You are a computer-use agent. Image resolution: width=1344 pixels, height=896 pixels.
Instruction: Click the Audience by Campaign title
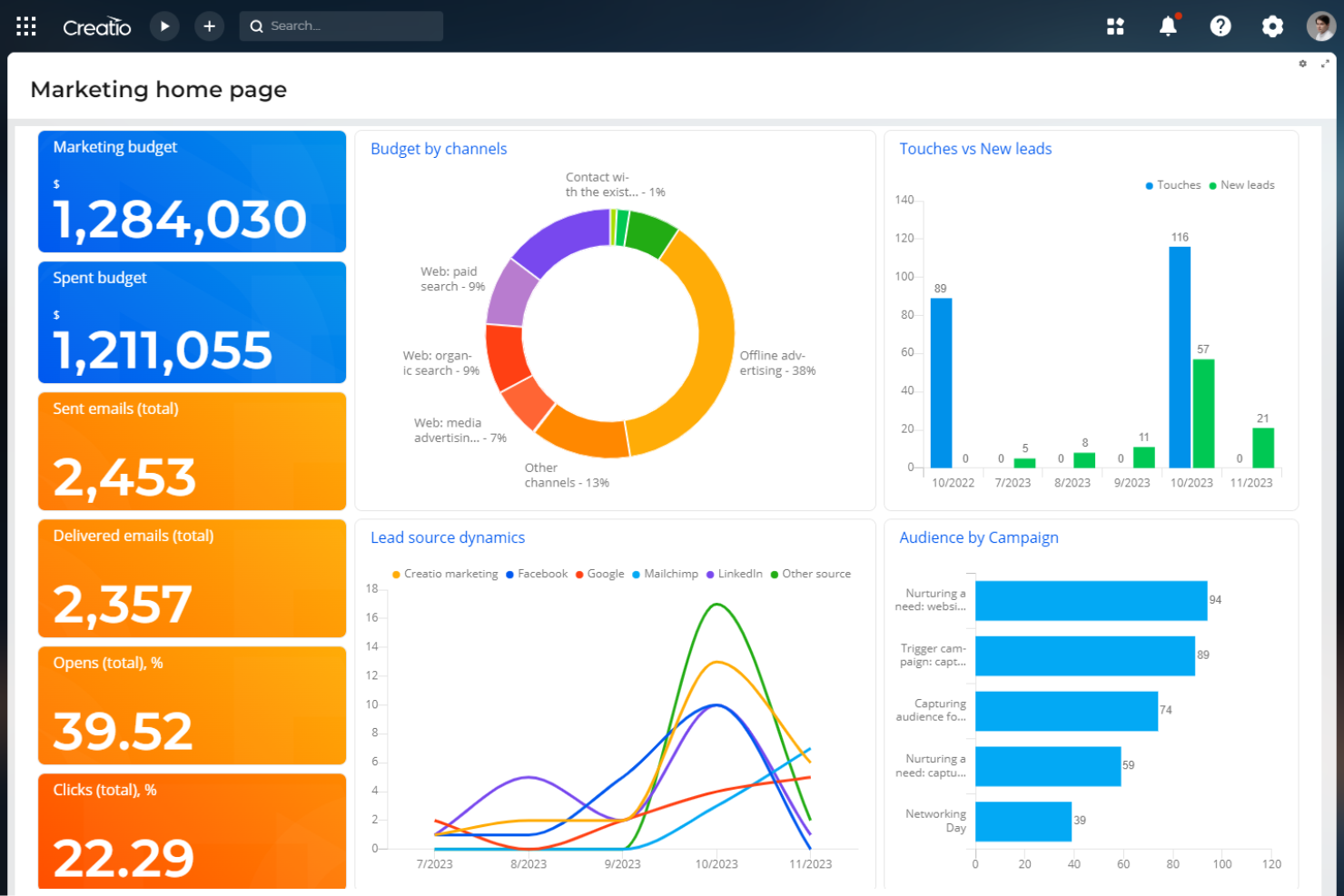[978, 537]
